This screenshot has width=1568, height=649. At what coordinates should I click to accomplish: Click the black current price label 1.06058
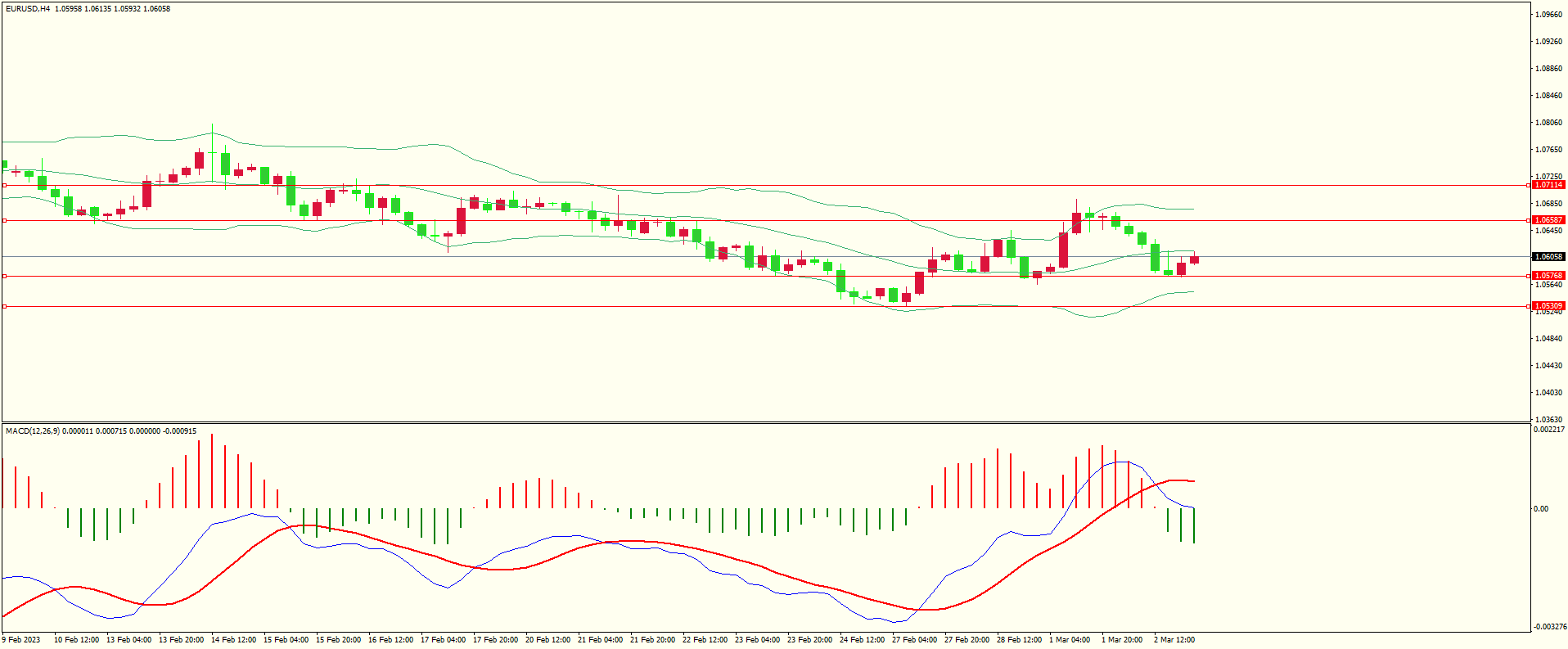(1548, 257)
